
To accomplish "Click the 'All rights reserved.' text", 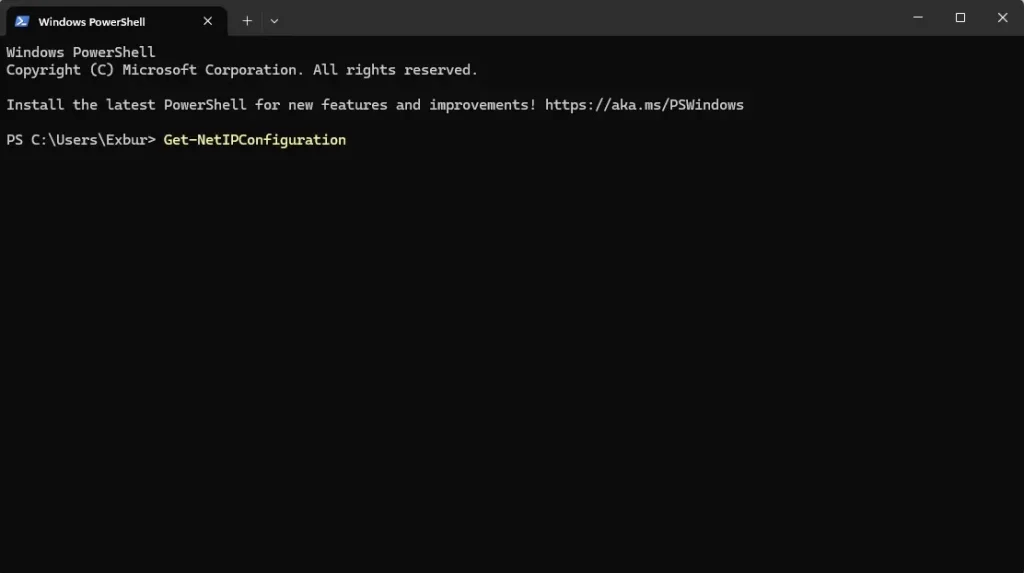I will click(395, 70).
